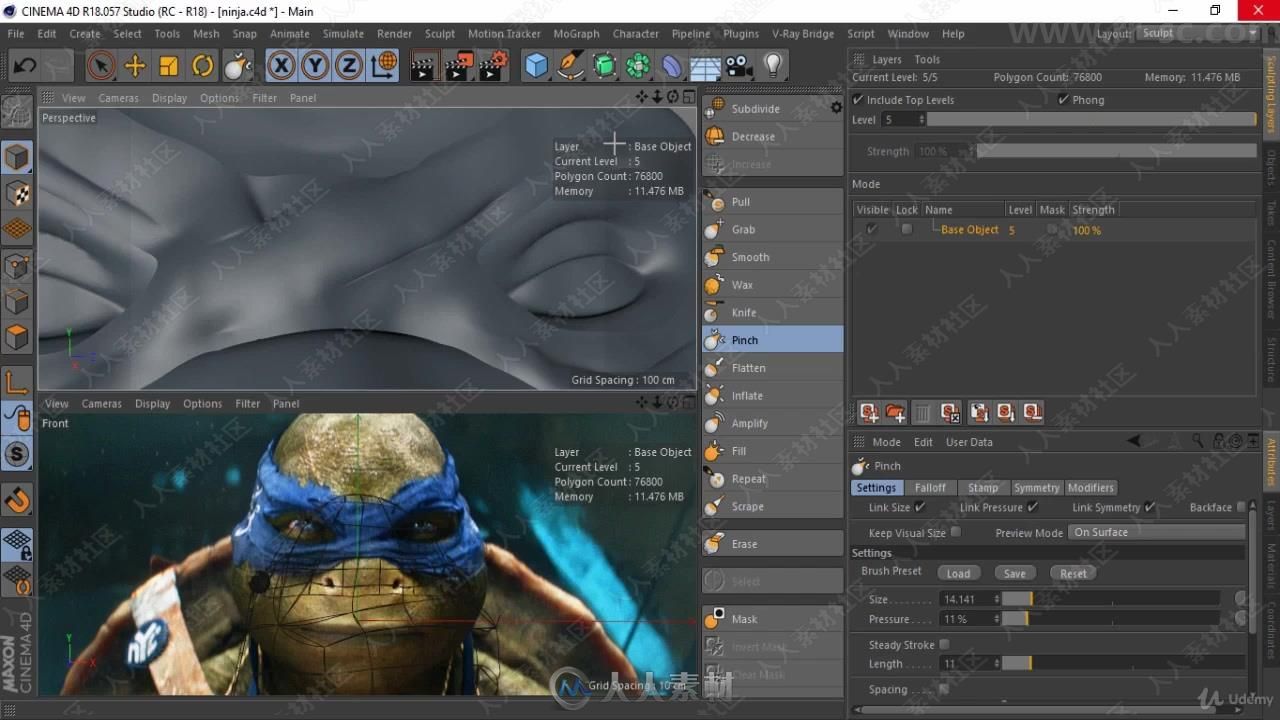Open Edit Render Settings icon
The height and width of the screenshot is (720, 1280).
click(x=492, y=67)
